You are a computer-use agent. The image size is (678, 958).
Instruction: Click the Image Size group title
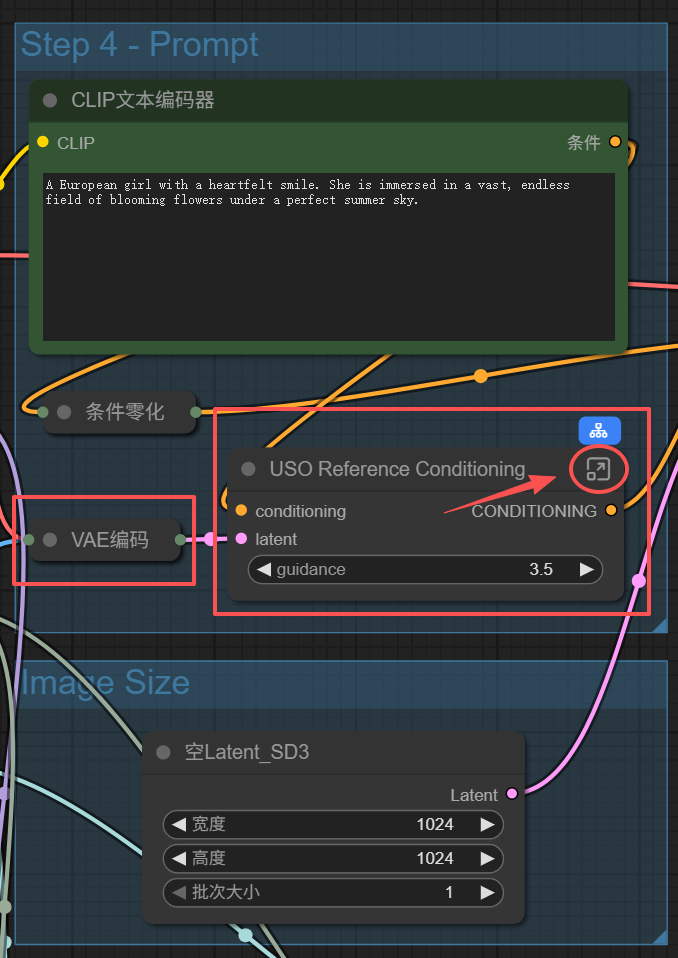click(105, 682)
